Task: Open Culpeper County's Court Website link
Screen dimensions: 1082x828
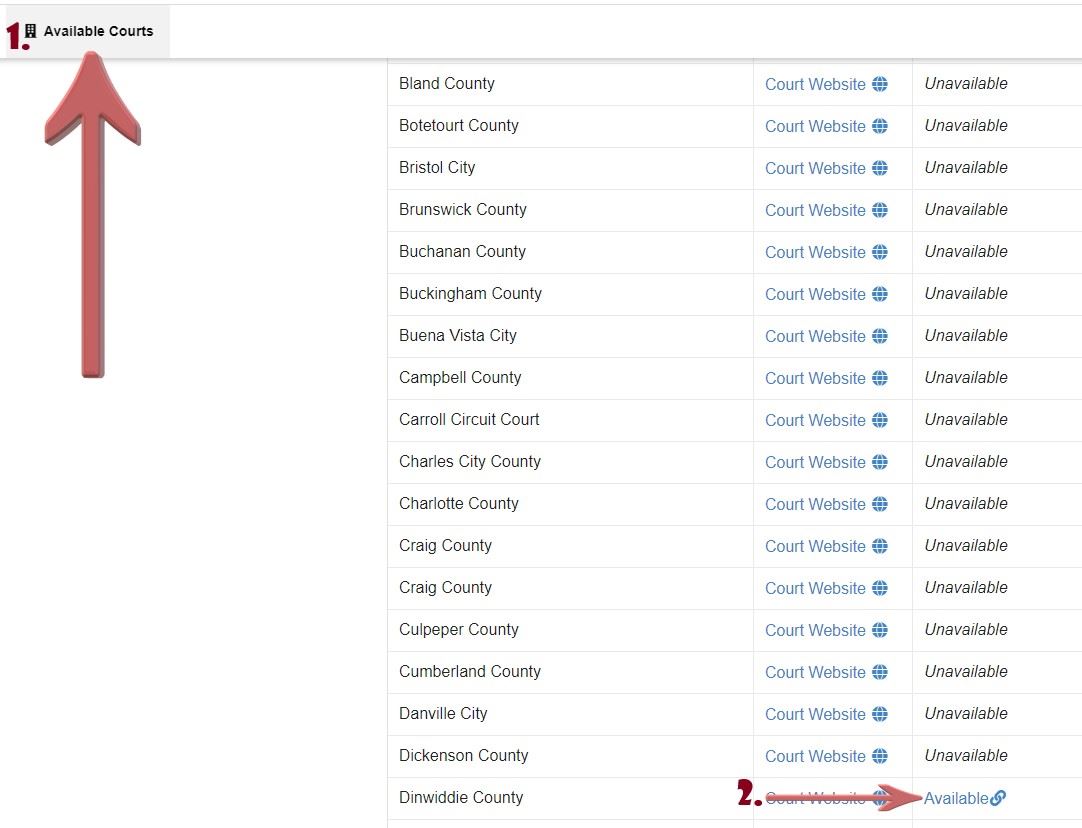Action: pos(815,630)
